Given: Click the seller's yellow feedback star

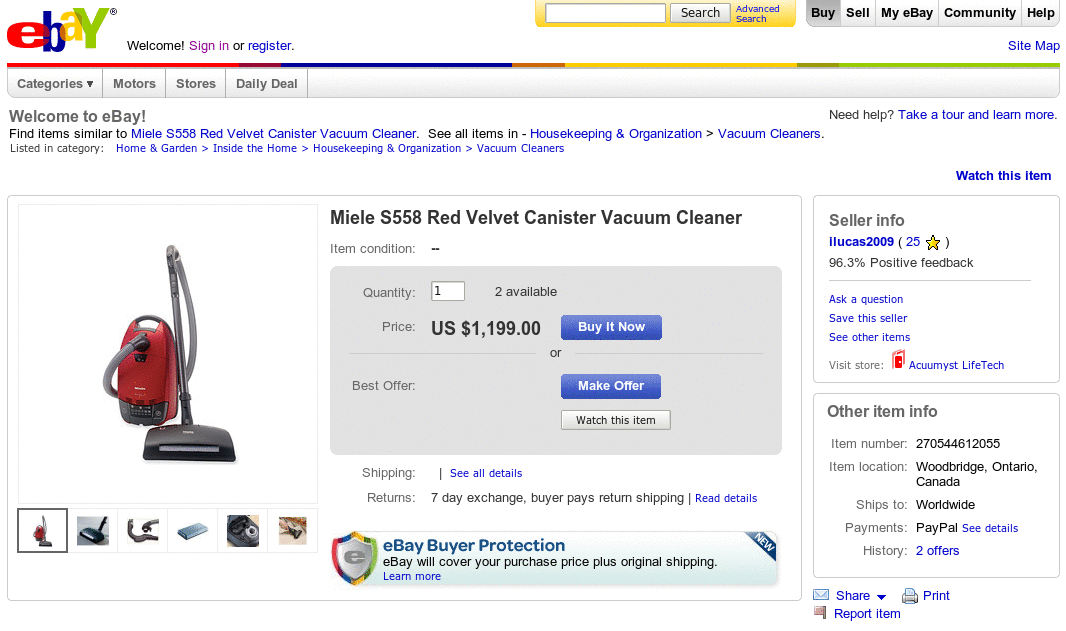Looking at the screenshot, I should pos(933,242).
